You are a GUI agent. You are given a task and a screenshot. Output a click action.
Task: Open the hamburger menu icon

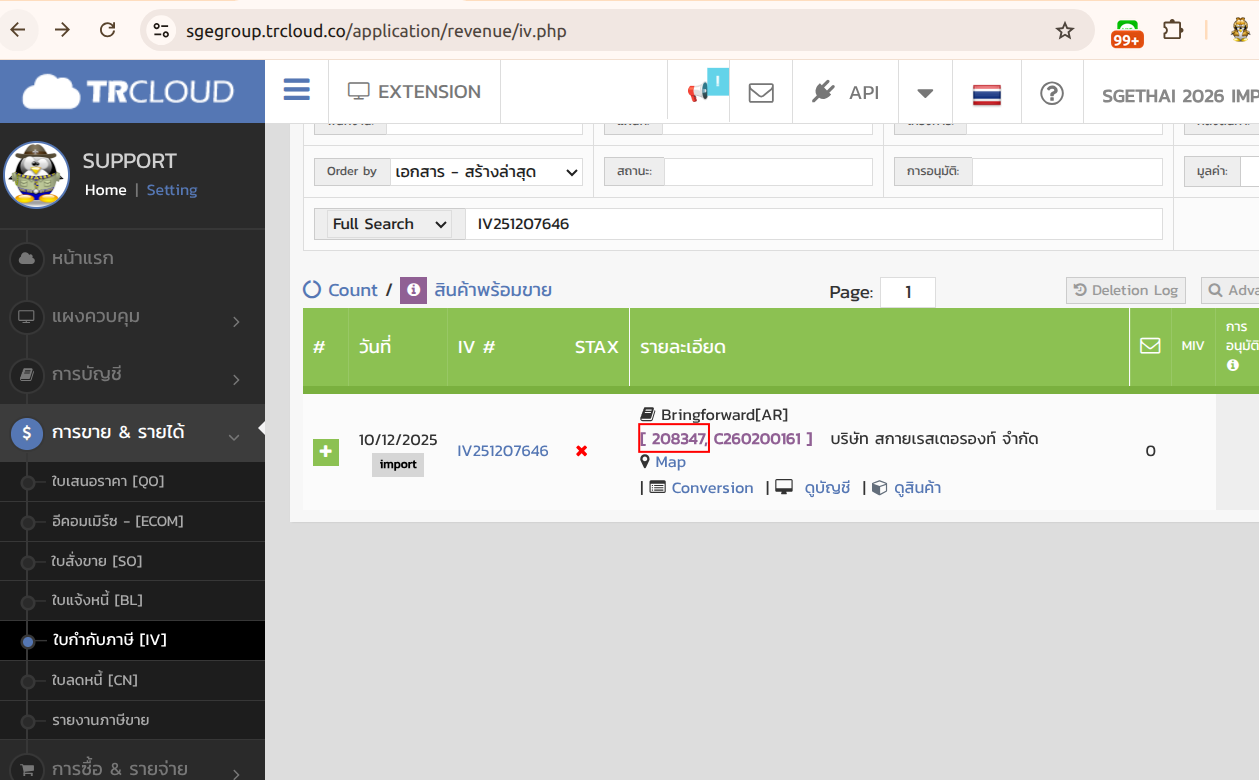click(296, 91)
